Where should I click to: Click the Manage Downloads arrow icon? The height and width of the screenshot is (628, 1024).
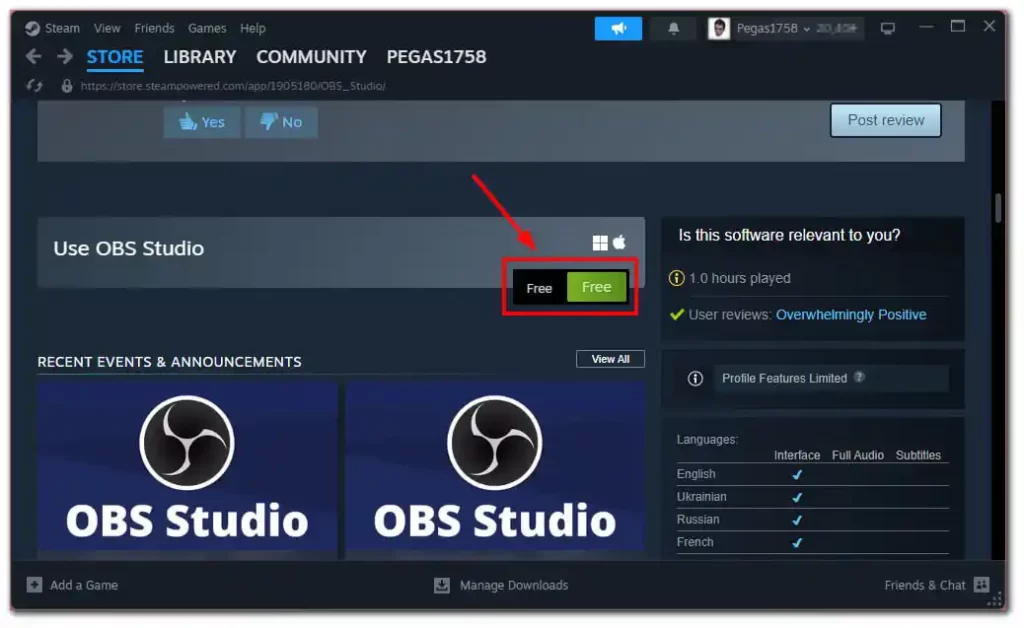[441, 585]
